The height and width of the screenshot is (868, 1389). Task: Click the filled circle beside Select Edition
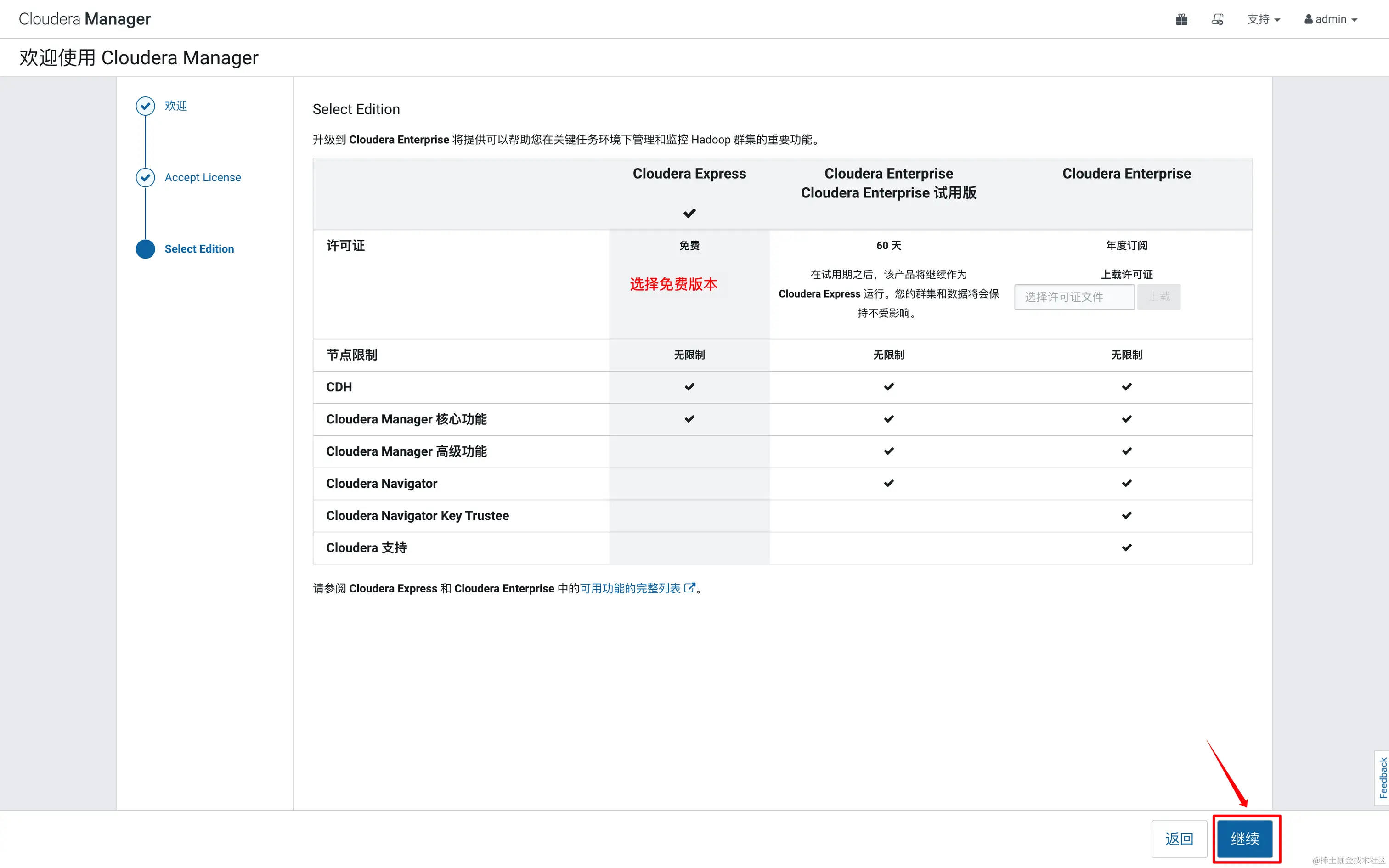click(x=145, y=248)
